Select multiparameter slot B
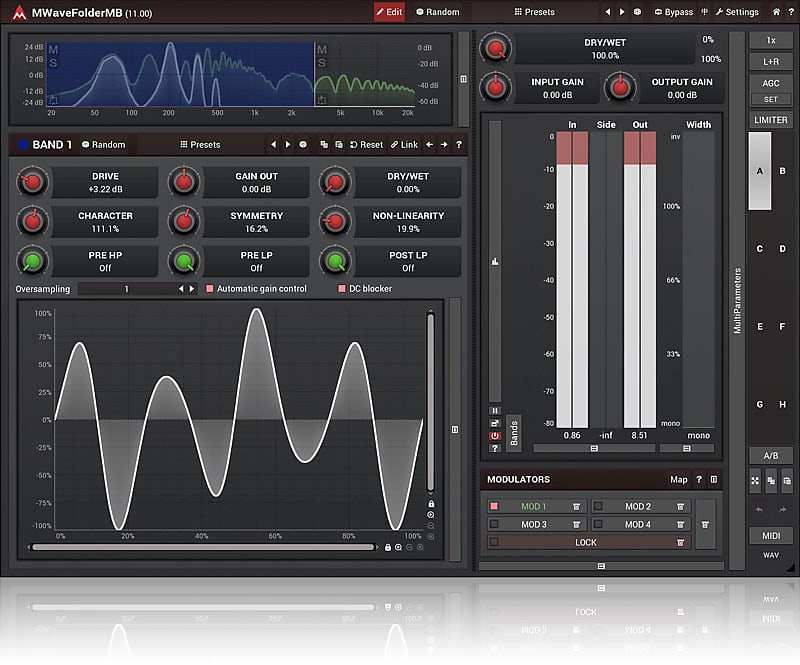 (782, 171)
